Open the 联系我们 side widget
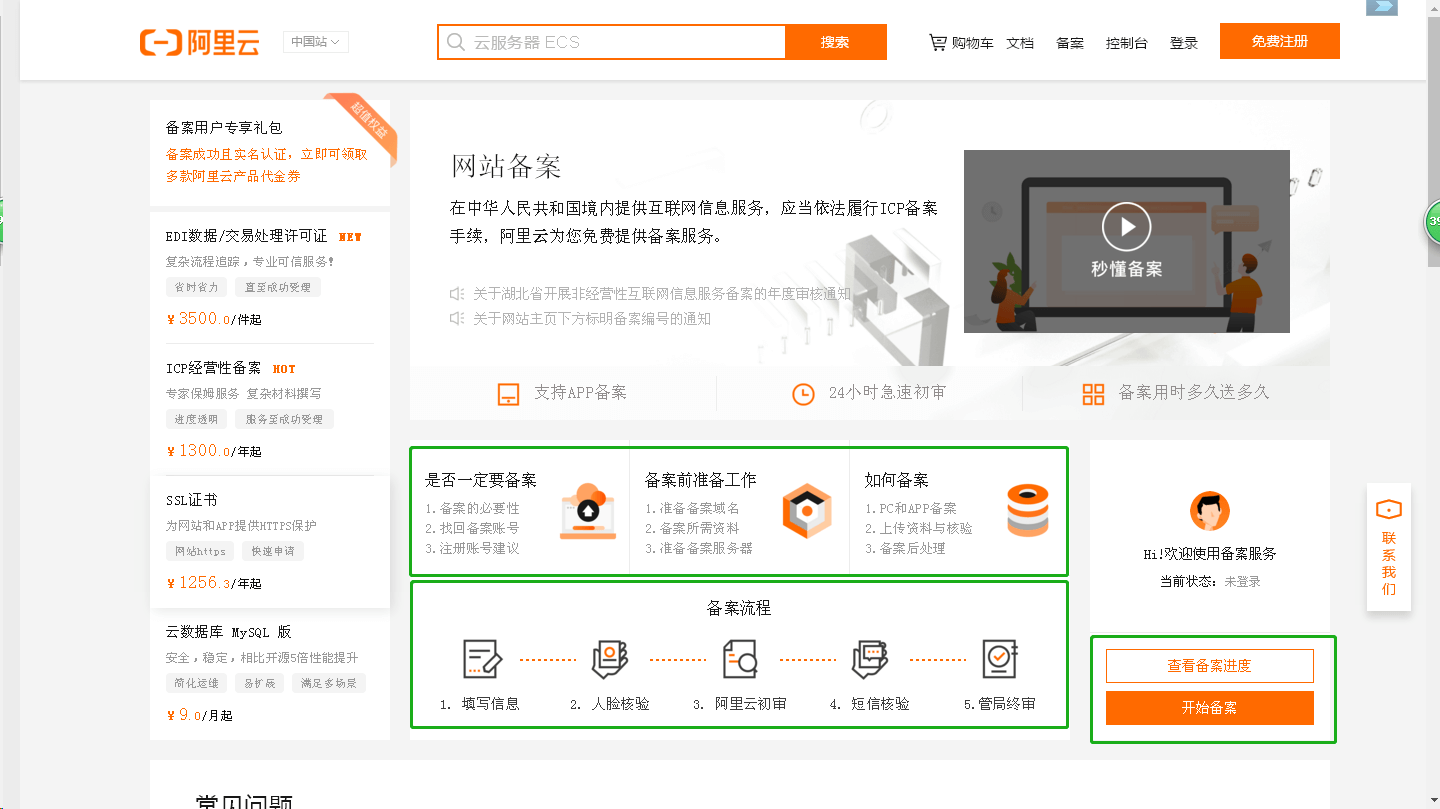This screenshot has width=1440, height=809. tap(1389, 547)
